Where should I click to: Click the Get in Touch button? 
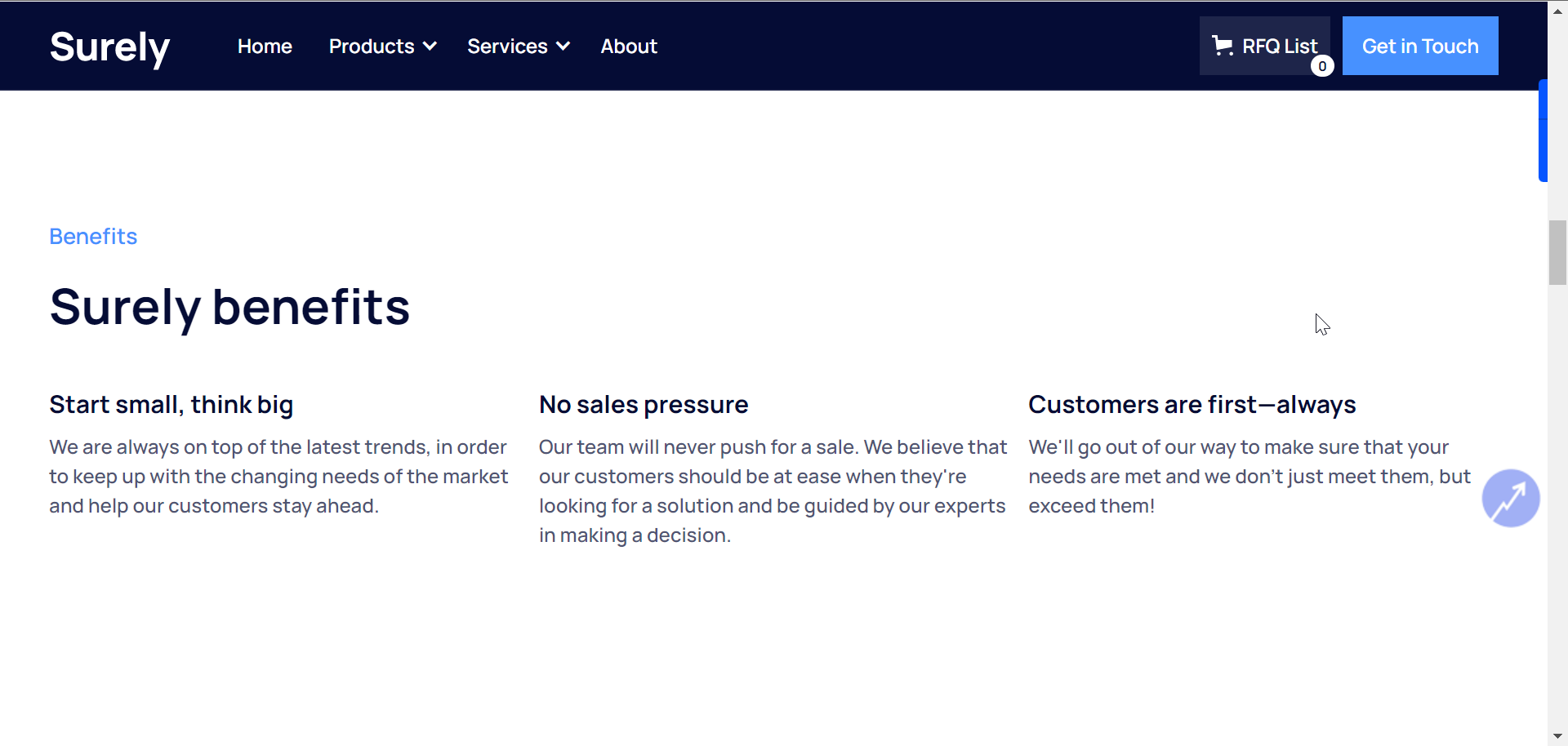pos(1420,46)
